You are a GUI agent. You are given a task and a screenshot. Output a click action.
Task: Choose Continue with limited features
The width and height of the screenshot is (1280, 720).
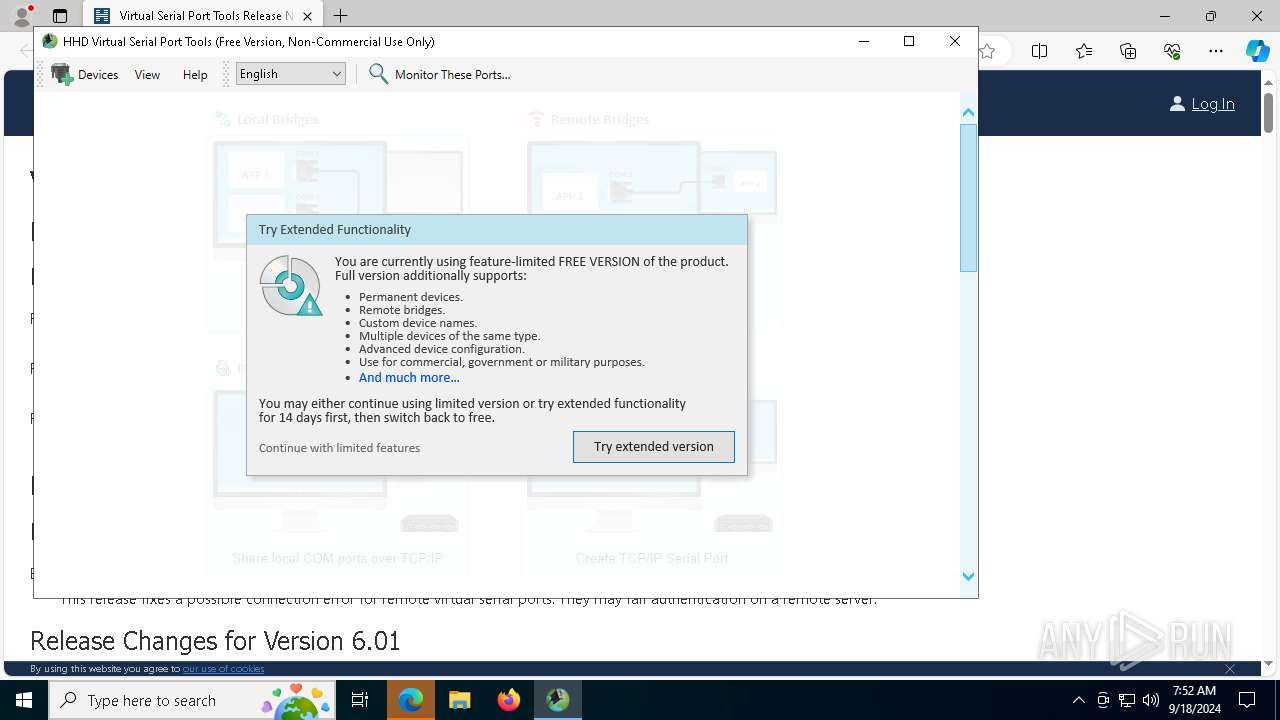point(339,448)
